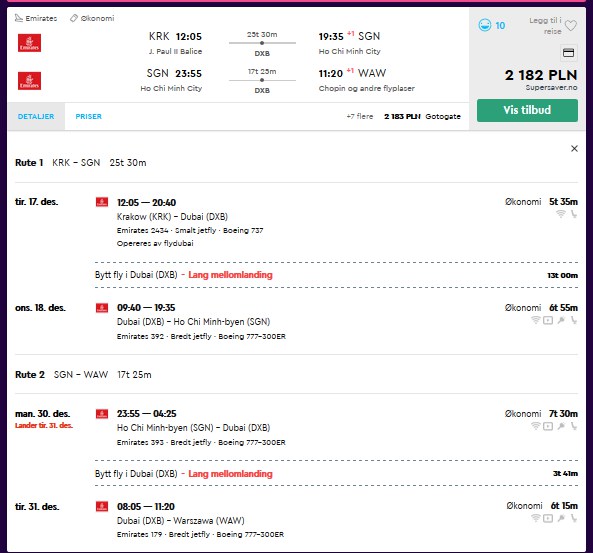Click the entertainment screen icon on Emirates 393
This screenshot has width=593, height=553.
pyautogui.click(x=548, y=426)
